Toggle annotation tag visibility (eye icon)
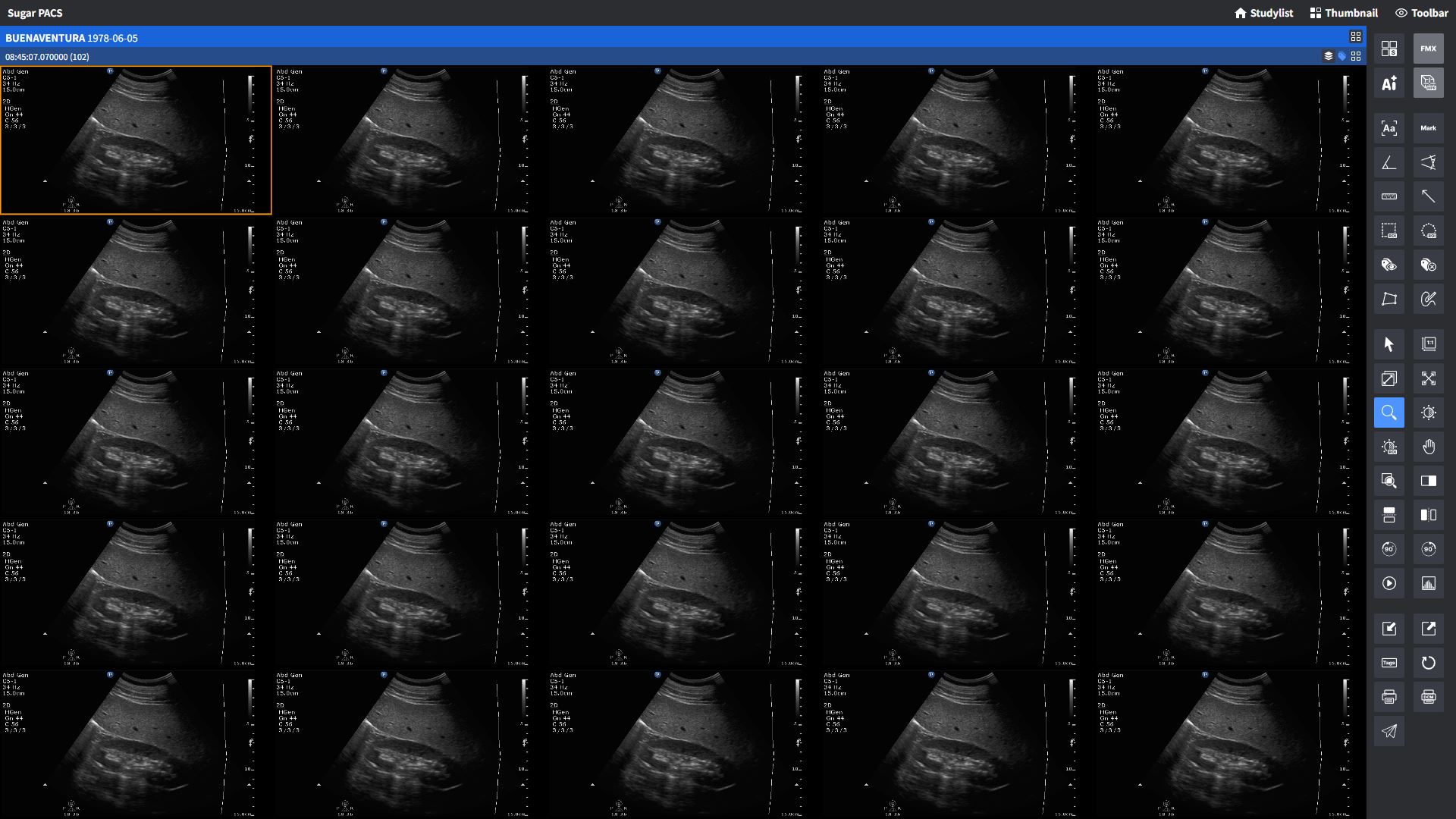The image size is (1456, 819). (1389, 265)
